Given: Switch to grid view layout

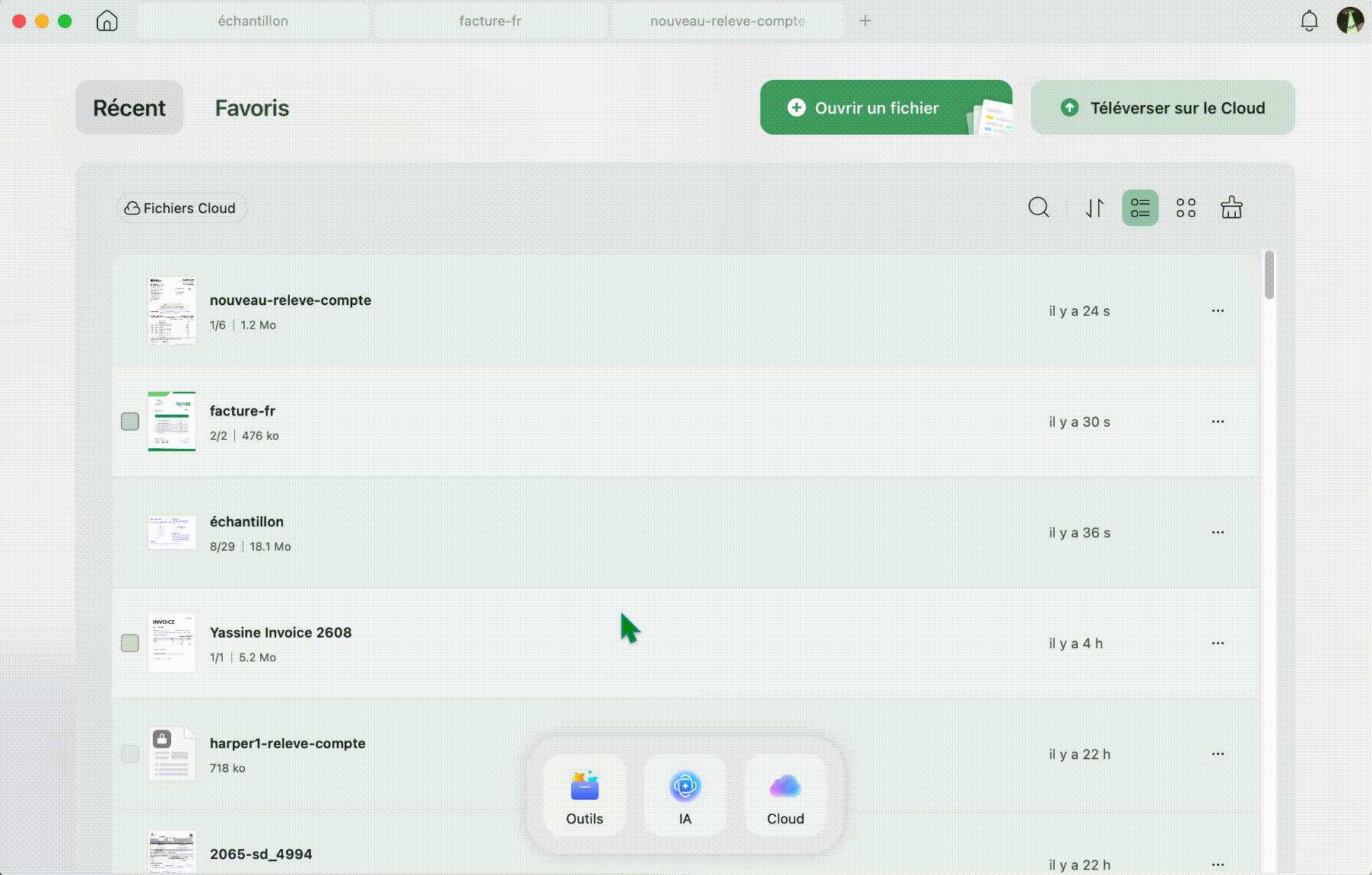Looking at the screenshot, I should (1186, 208).
